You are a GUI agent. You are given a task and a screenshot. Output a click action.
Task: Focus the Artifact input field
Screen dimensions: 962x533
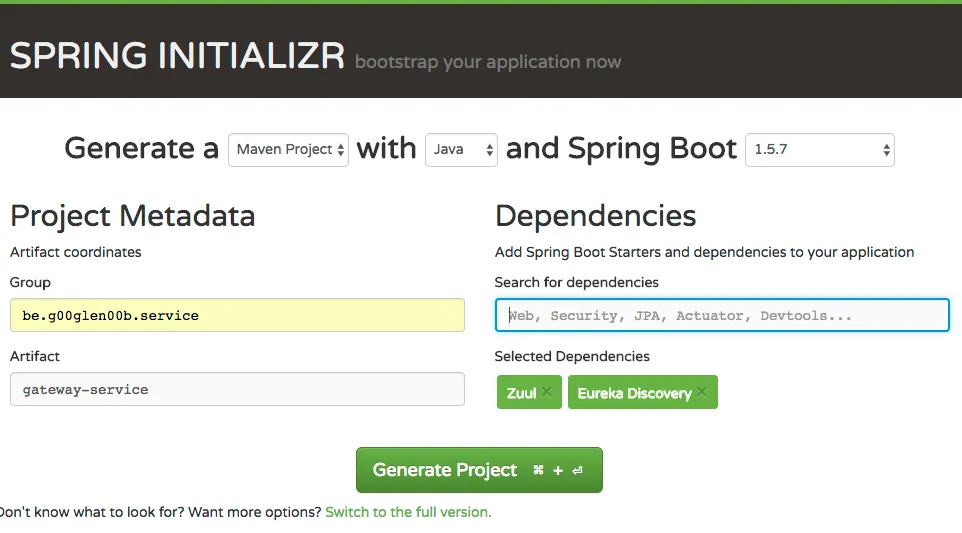click(x=237, y=389)
